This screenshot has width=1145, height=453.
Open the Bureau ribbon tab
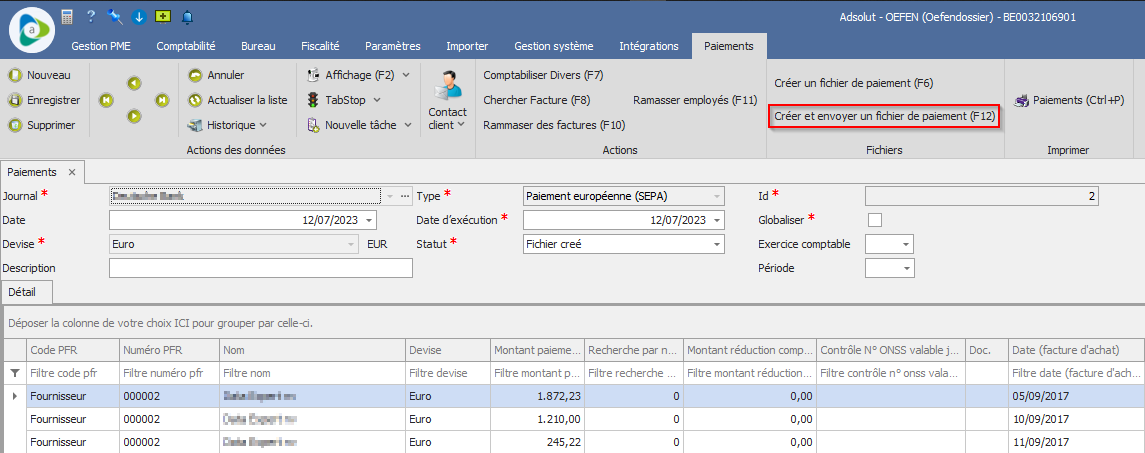pyautogui.click(x=259, y=46)
